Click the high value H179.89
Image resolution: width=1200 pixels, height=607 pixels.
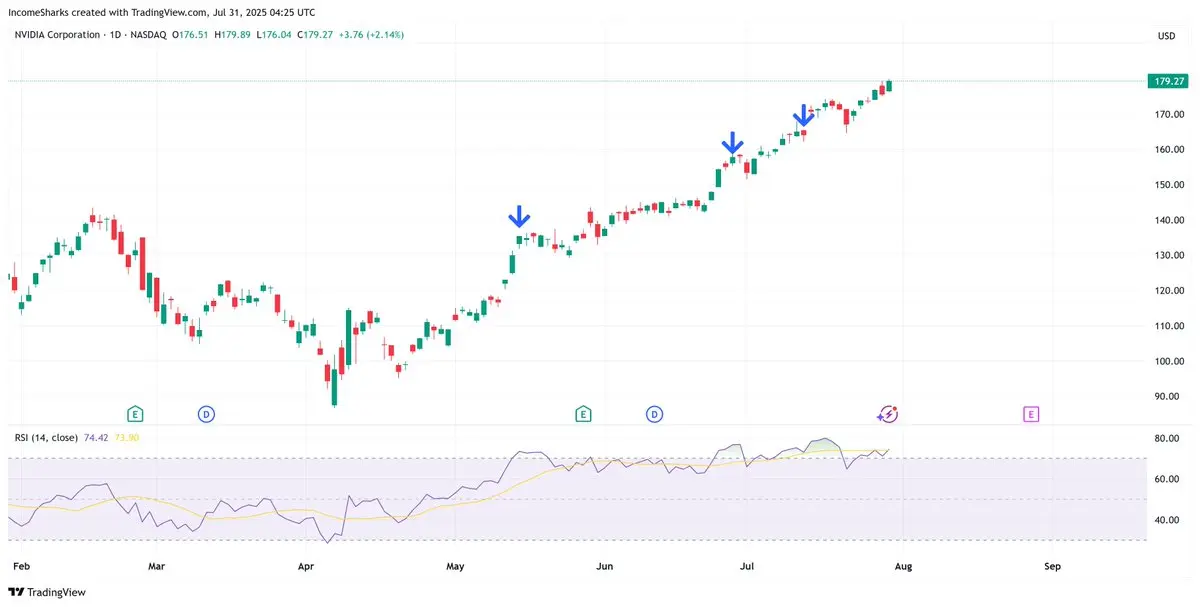[230, 35]
